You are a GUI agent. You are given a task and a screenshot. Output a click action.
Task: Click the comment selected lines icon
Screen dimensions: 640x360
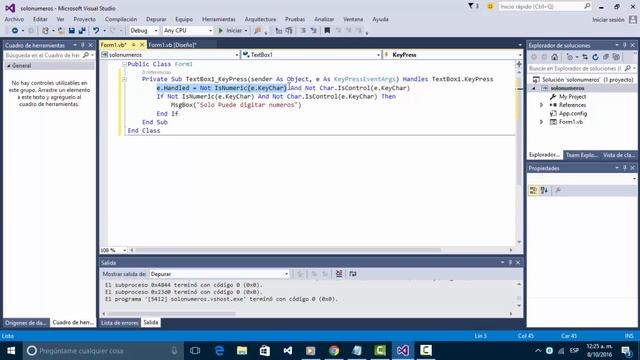pos(303,31)
